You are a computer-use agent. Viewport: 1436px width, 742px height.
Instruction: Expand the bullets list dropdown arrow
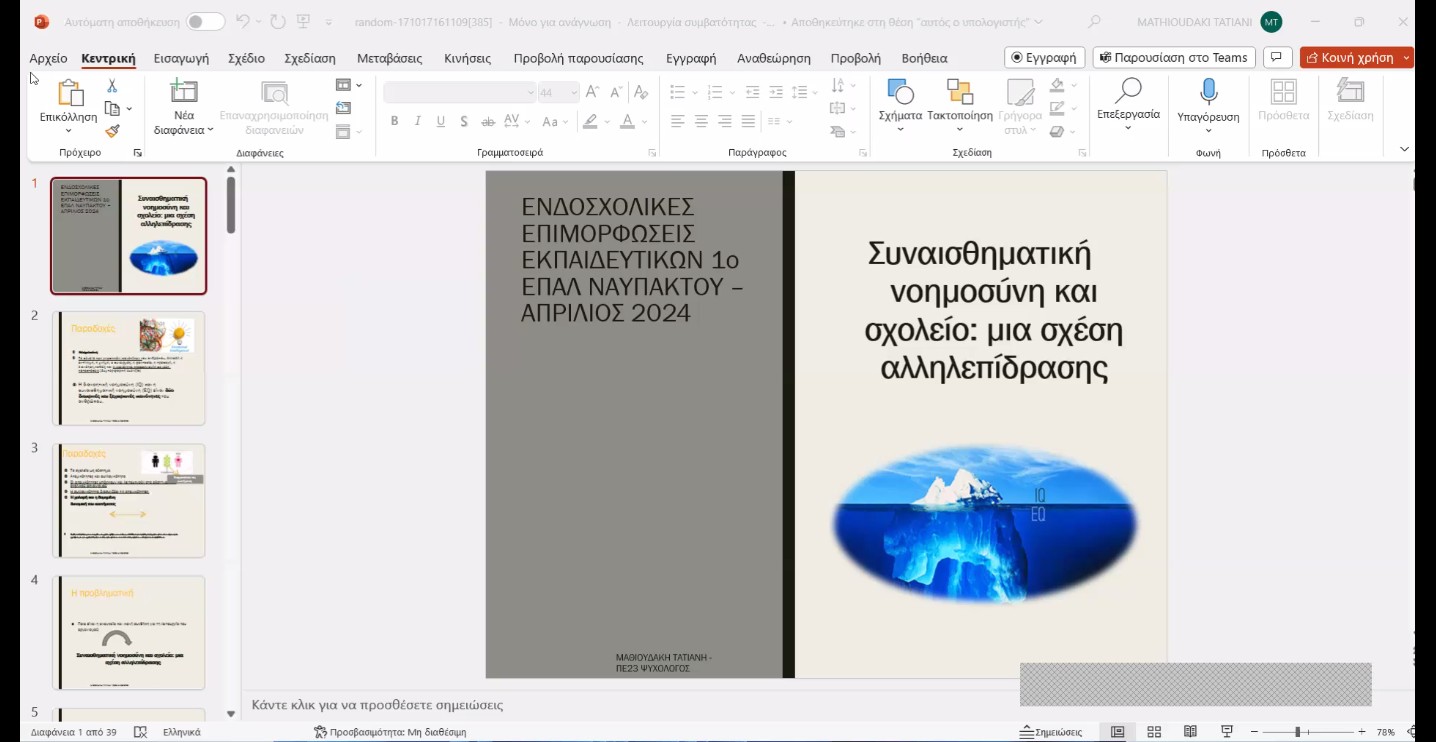click(x=694, y=93)
